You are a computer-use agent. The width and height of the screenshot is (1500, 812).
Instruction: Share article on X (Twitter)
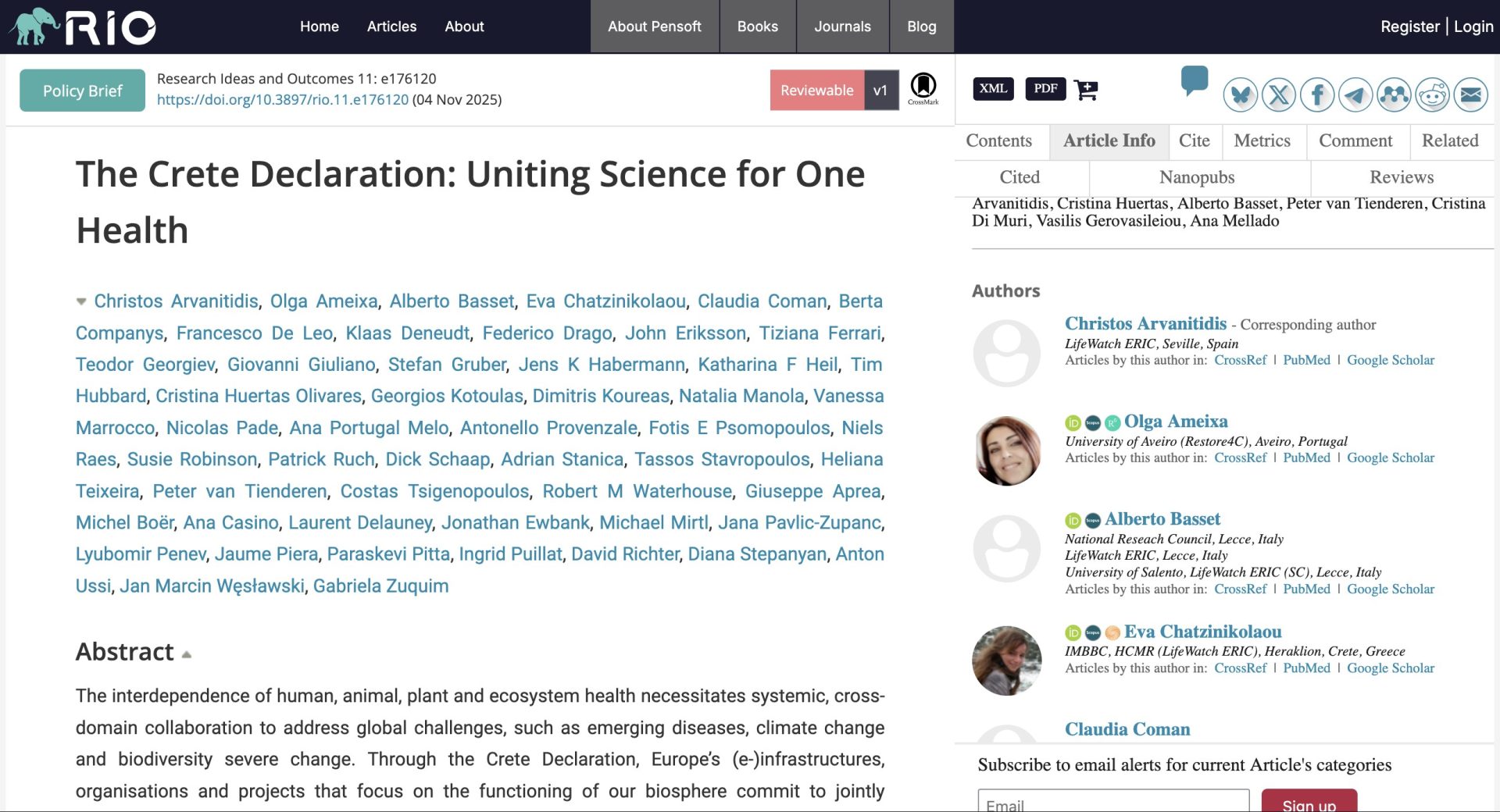(x=1278, y=95)
